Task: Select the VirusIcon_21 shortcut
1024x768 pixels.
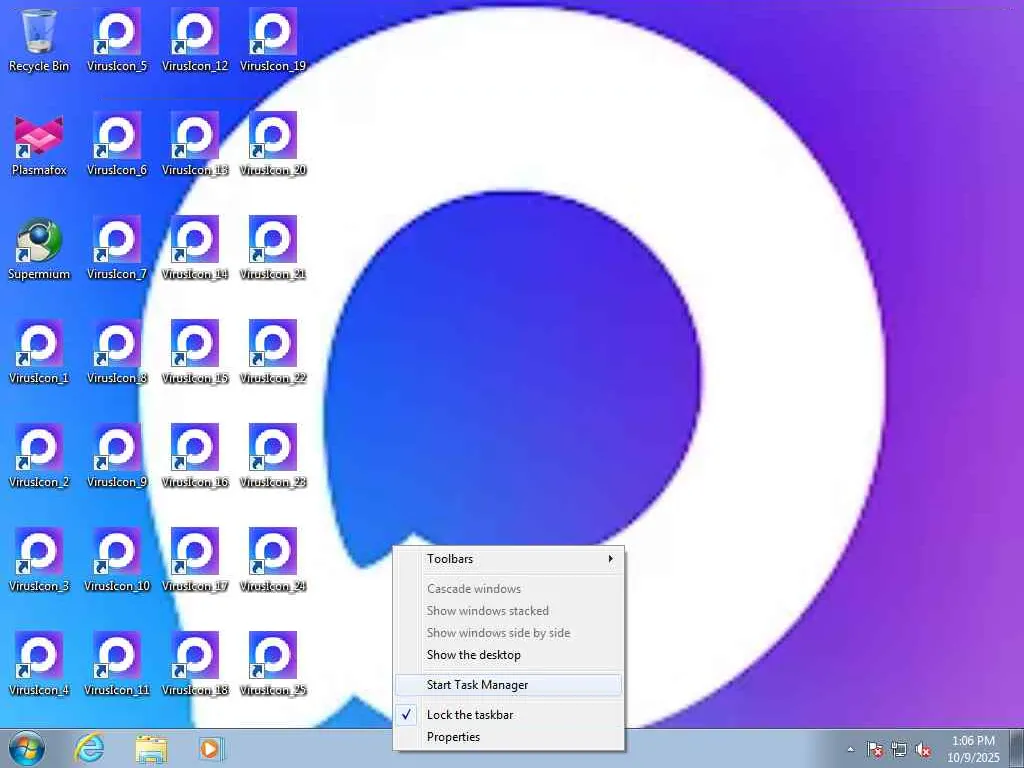Action: tap(273, 248)
